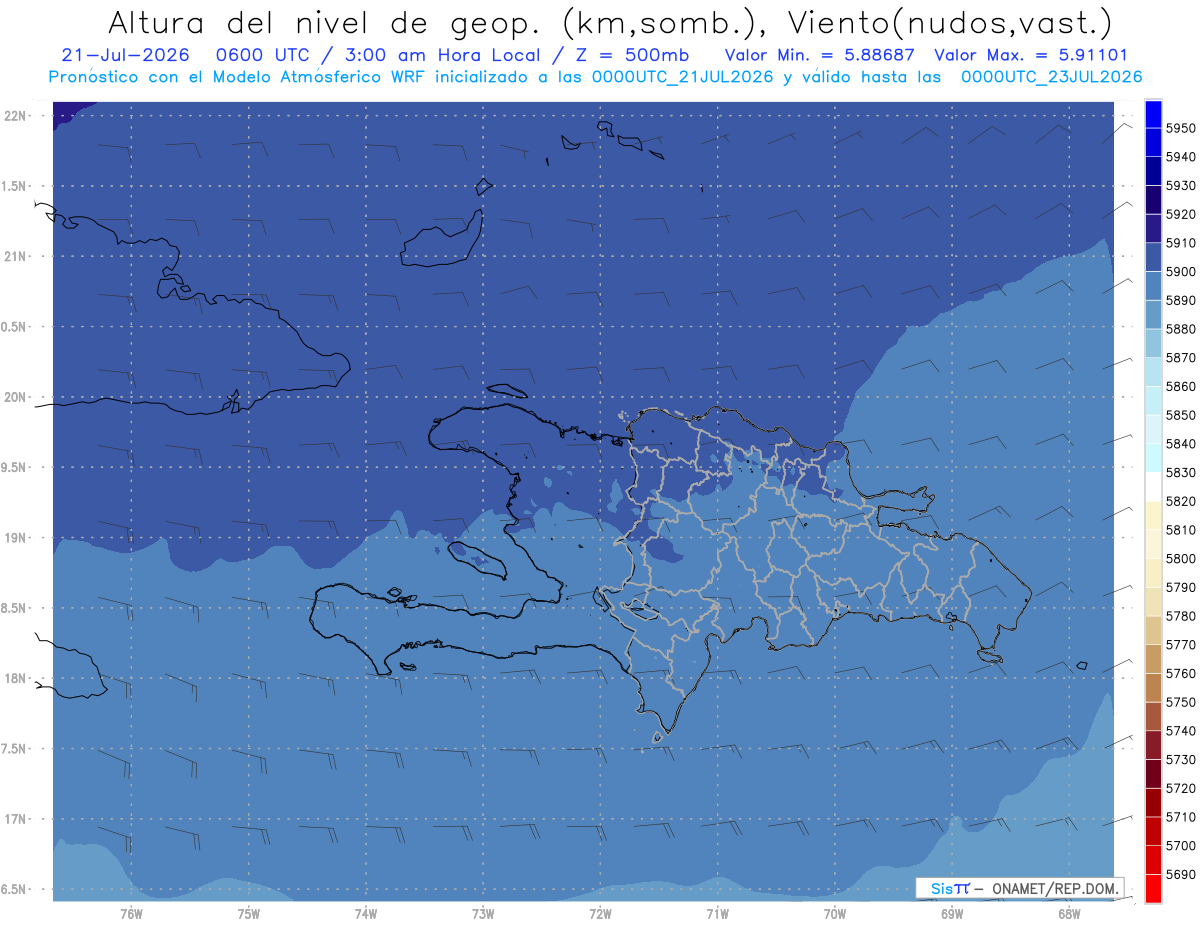Screen dimensions: 1200x927
Task: Select the 5850 legend value
Action: point(1181,415)
